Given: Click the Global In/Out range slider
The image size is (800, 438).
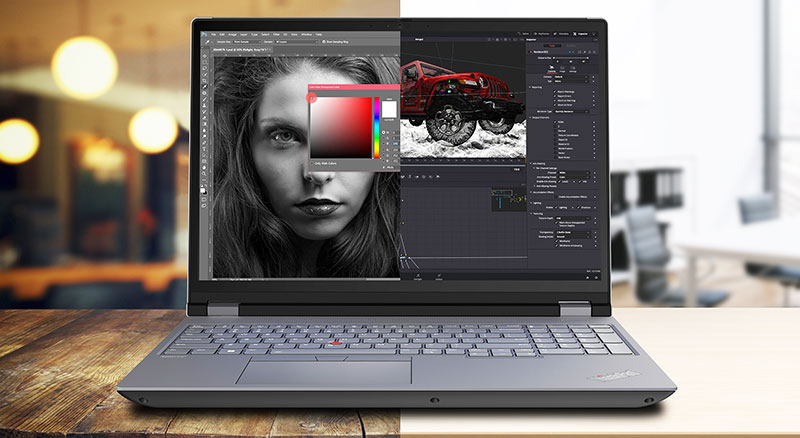Looking at the screenshot, I should (x=571, y=58).
